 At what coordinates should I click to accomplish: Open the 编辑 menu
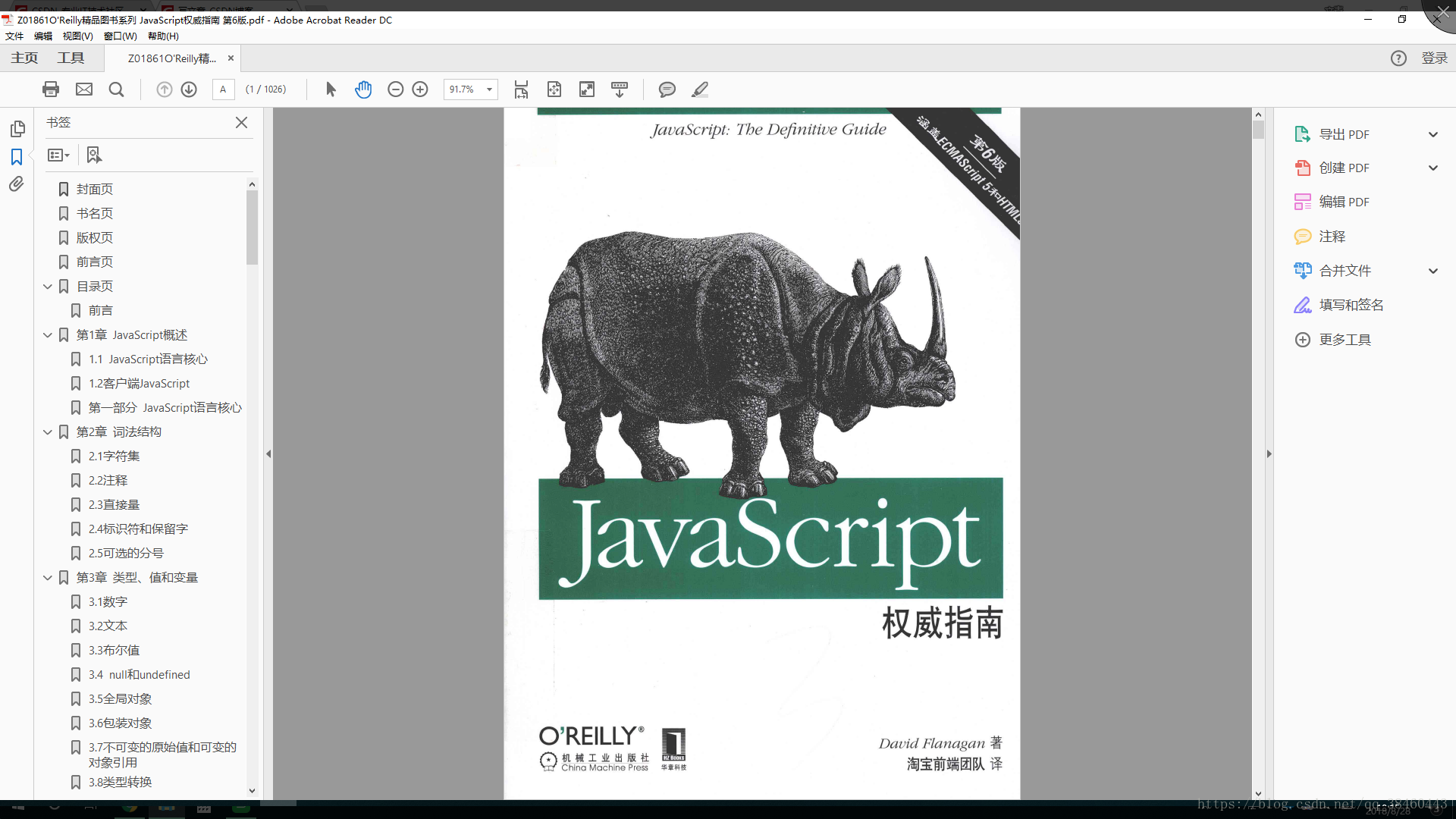43,36
